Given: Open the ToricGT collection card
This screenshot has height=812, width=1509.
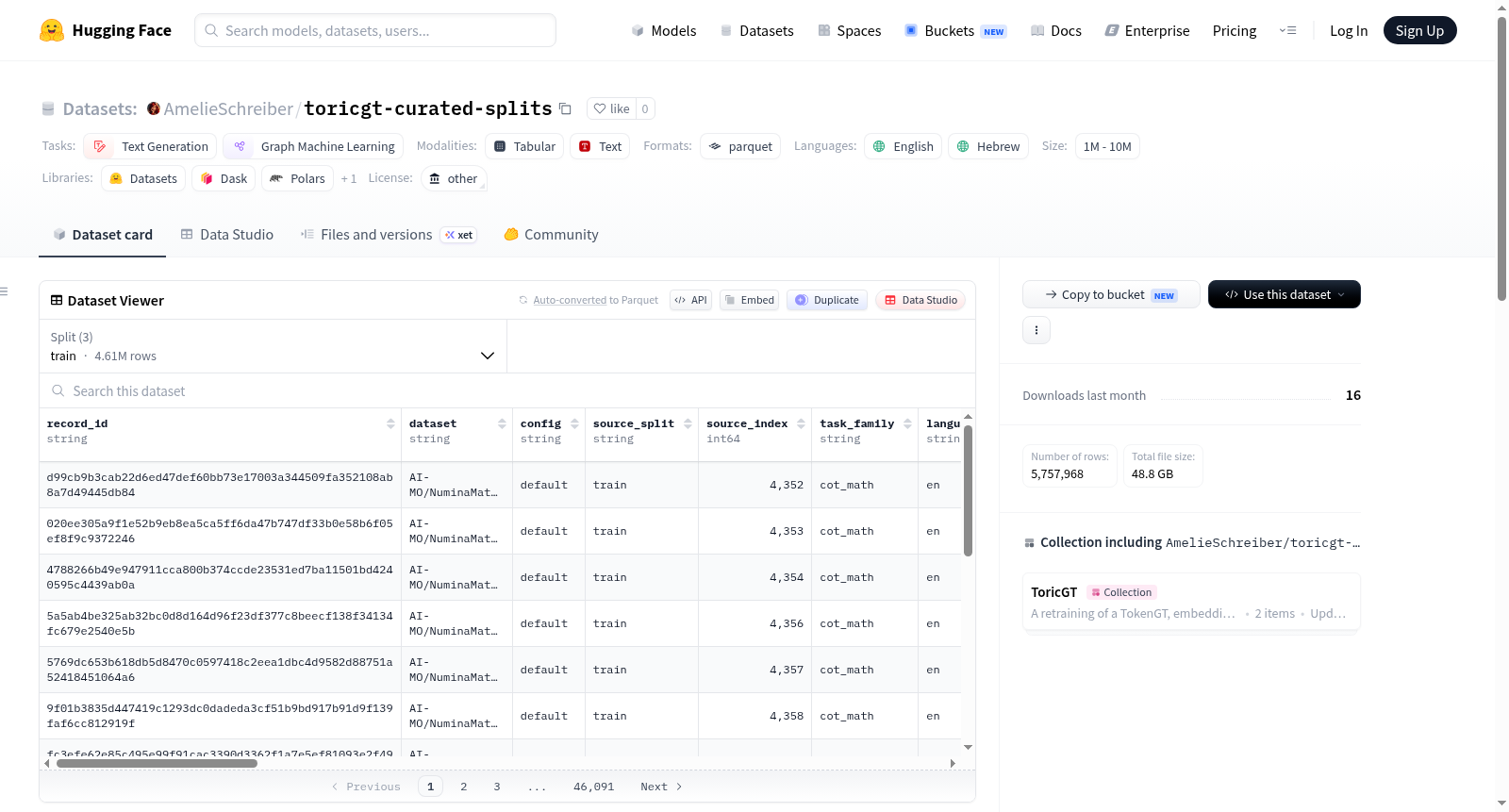Looking at the screenshot, I should click(x=1191, y=603).
